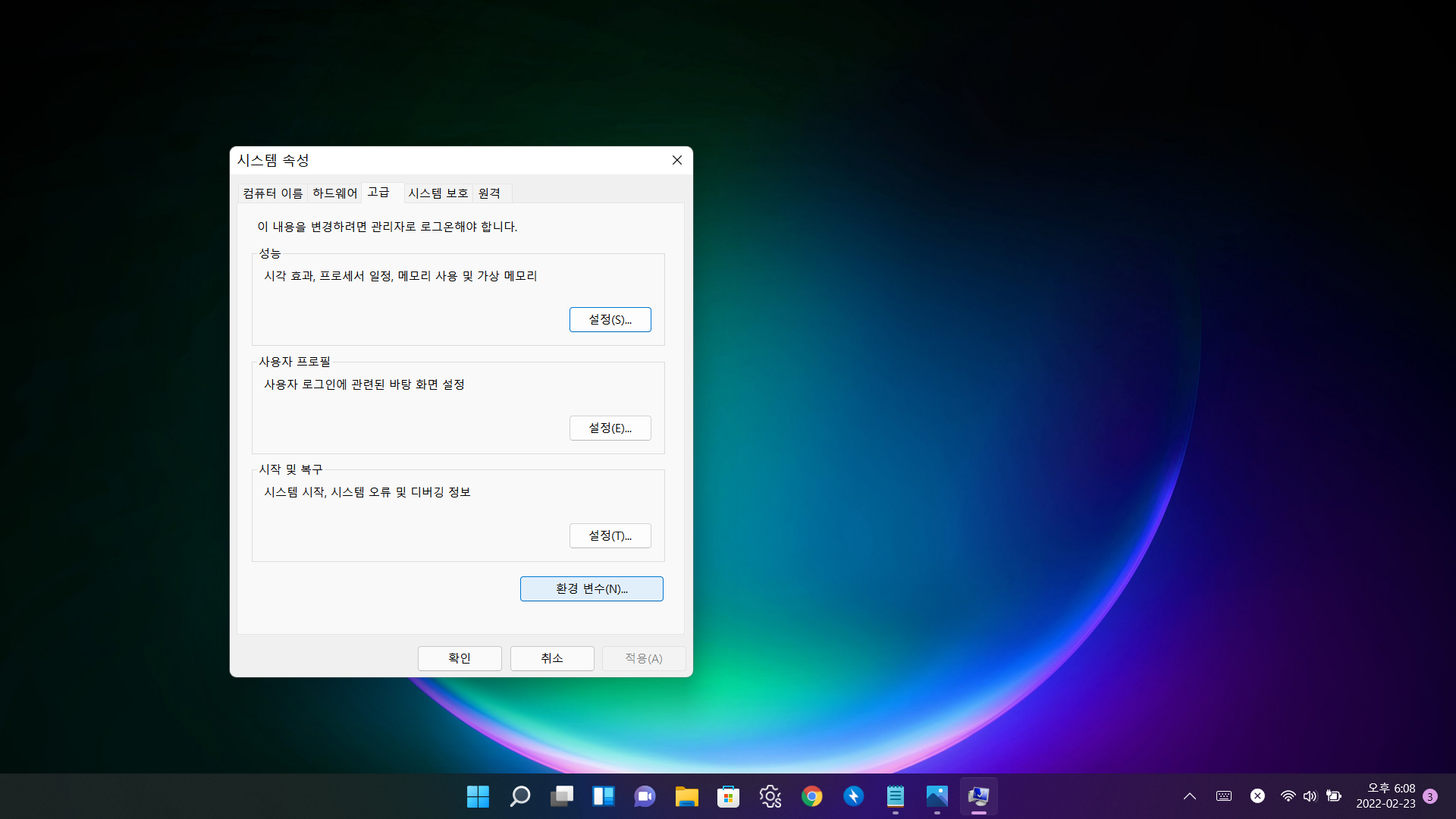Open File Explorer from the taskbar
The width and height of the screenshot is (1456, 819).
tap(686, 796)
